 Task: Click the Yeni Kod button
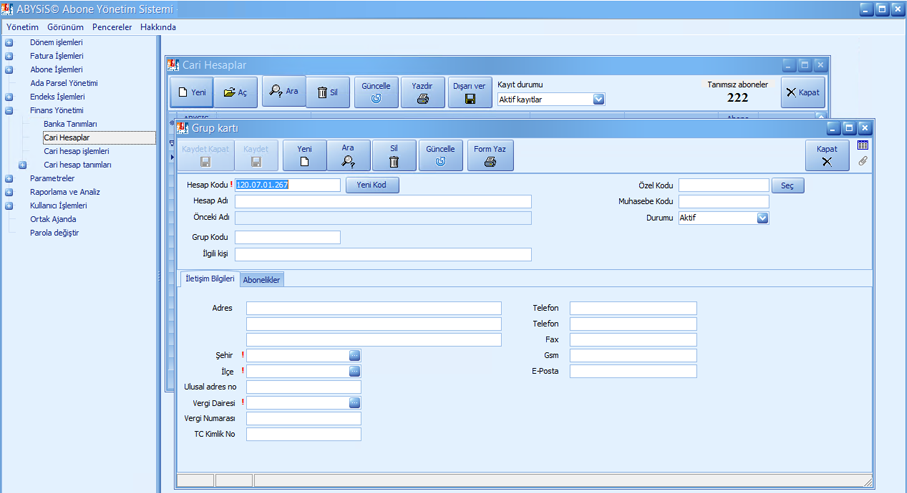pos(371,185)
